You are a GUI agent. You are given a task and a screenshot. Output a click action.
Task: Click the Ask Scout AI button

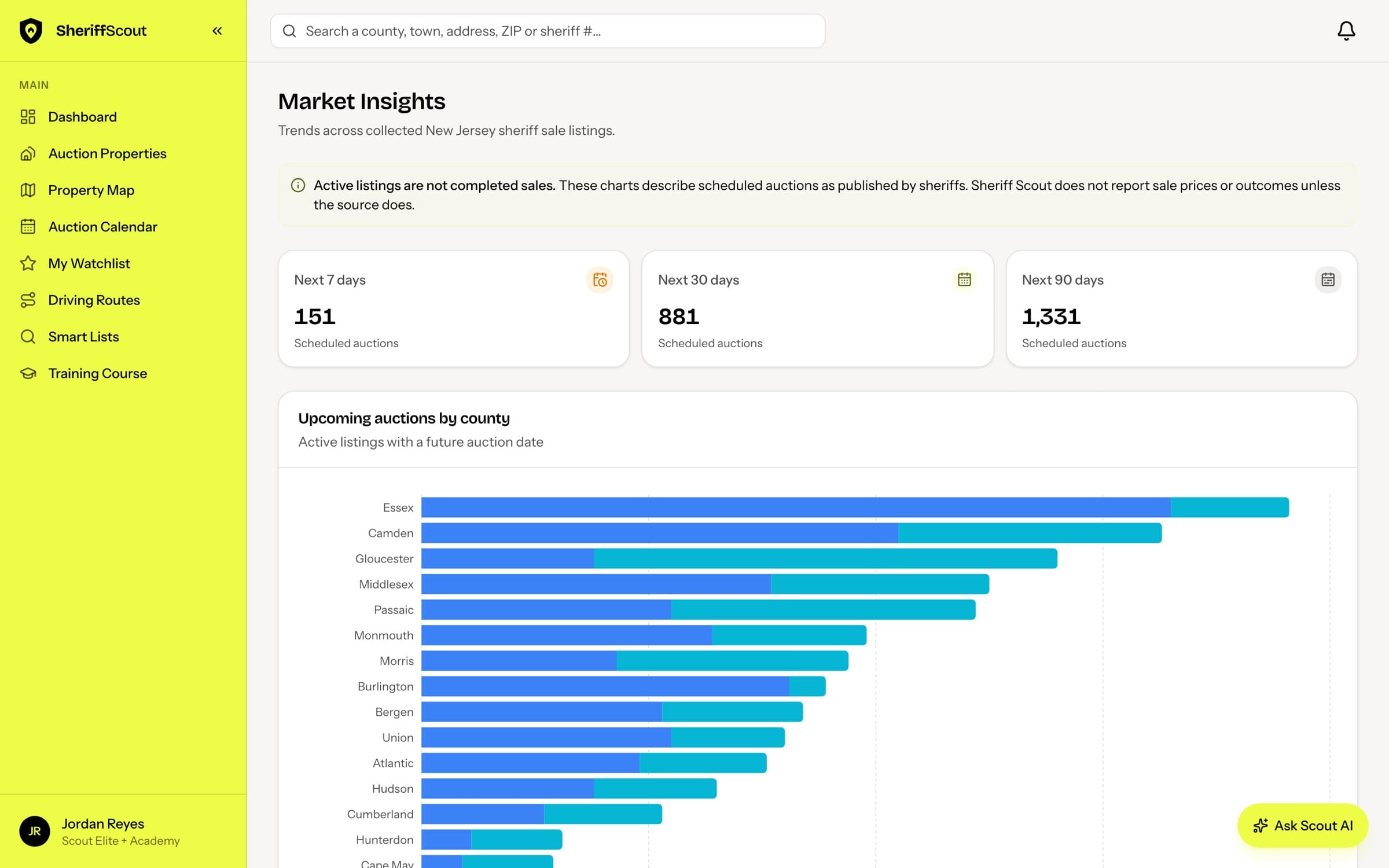pyautogui.click(x=1302, y=825)
